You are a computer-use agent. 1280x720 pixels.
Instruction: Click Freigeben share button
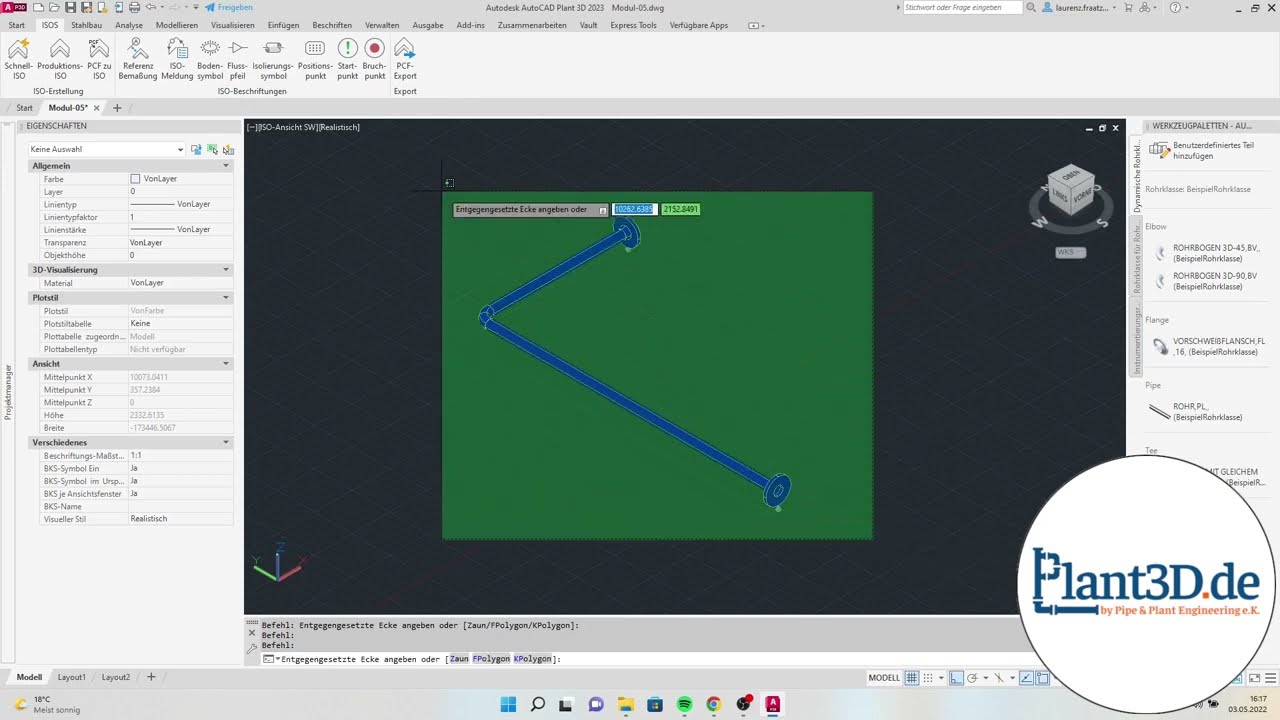coord(229,7)
